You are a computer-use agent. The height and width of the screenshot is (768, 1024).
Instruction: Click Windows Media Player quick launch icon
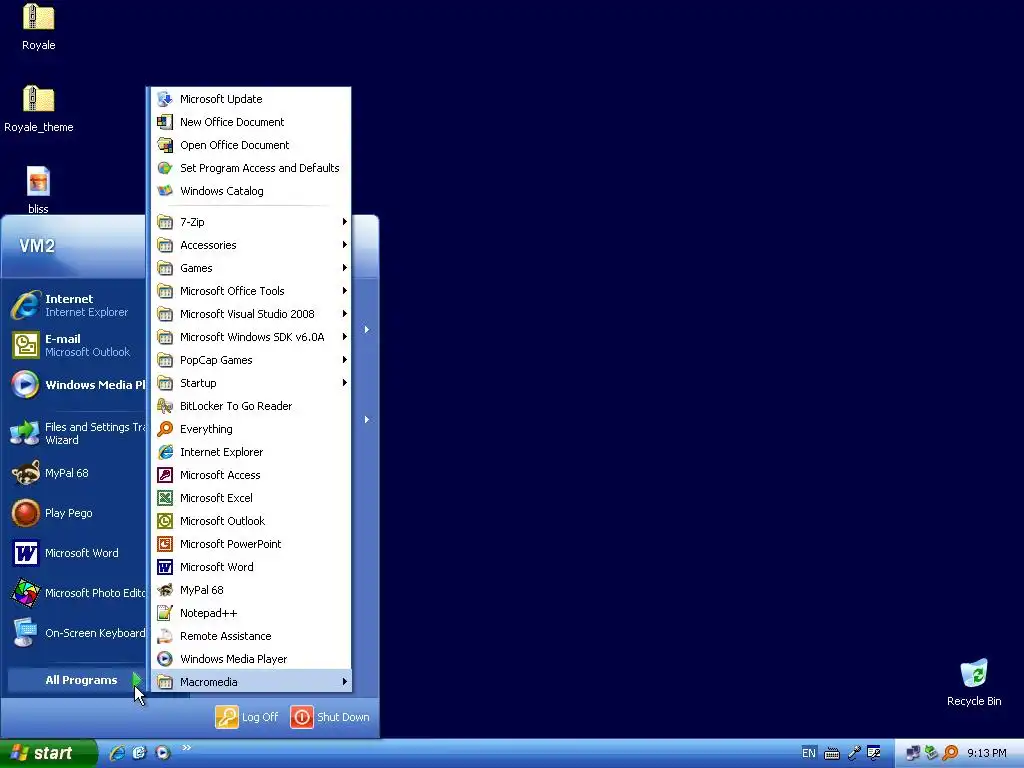click(x=163, y=753)
